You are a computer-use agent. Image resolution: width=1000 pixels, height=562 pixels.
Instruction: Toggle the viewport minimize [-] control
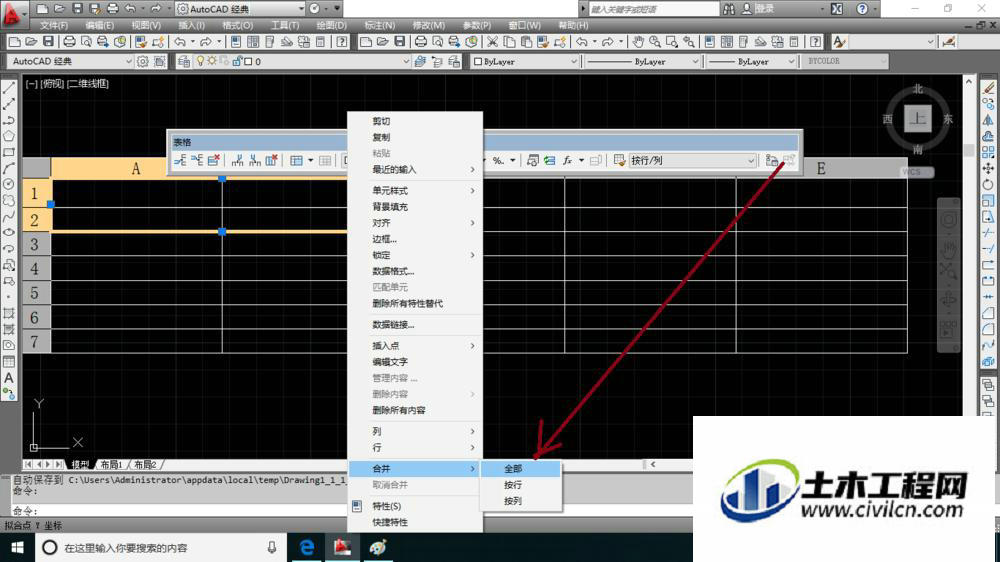31,84
